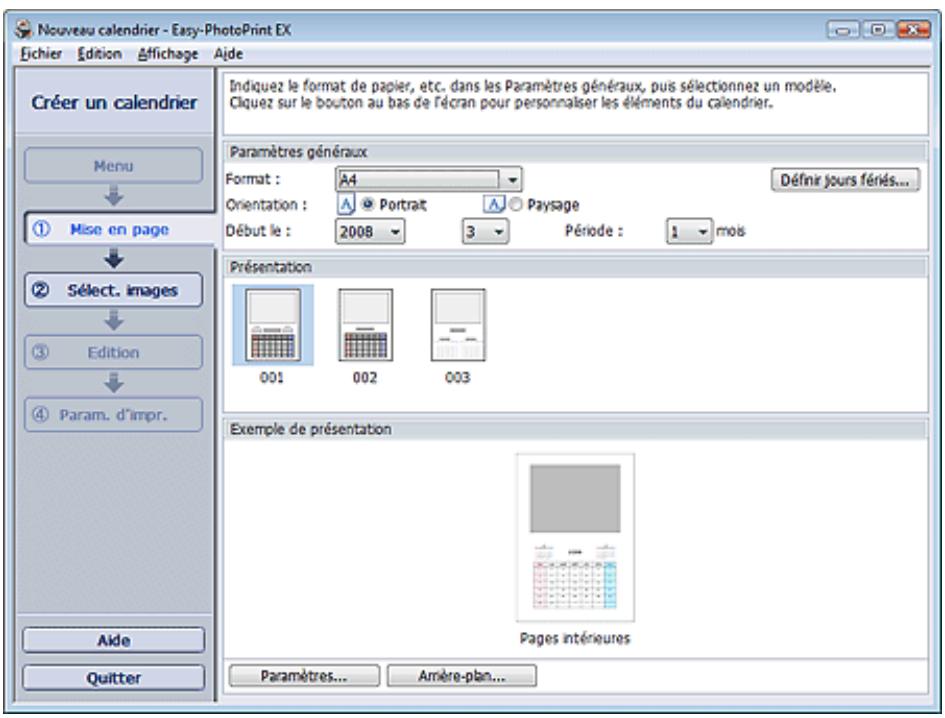Click the Aide button in sidebar
The width and height of the screenshot is (945, 718).
(114, 640)
